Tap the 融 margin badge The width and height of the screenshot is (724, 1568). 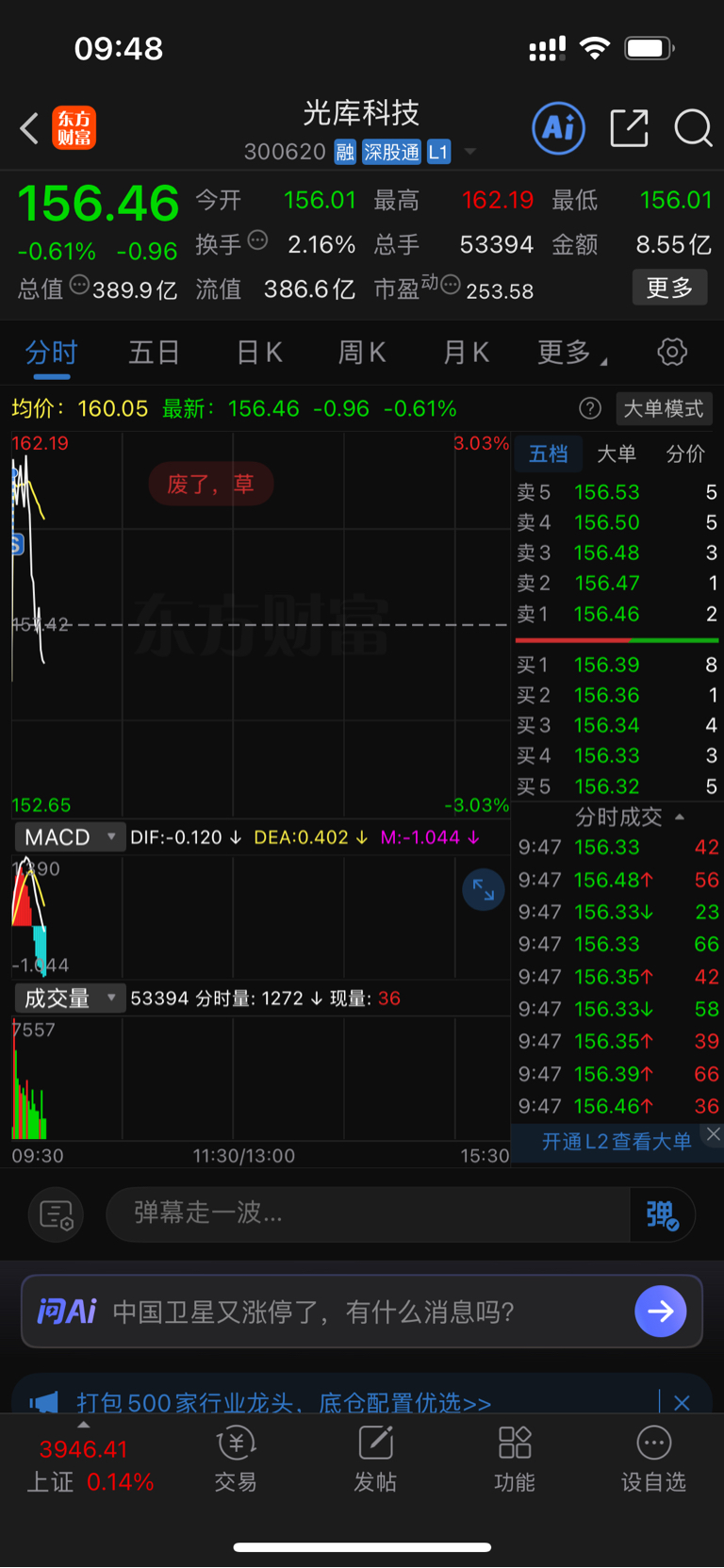345,152
